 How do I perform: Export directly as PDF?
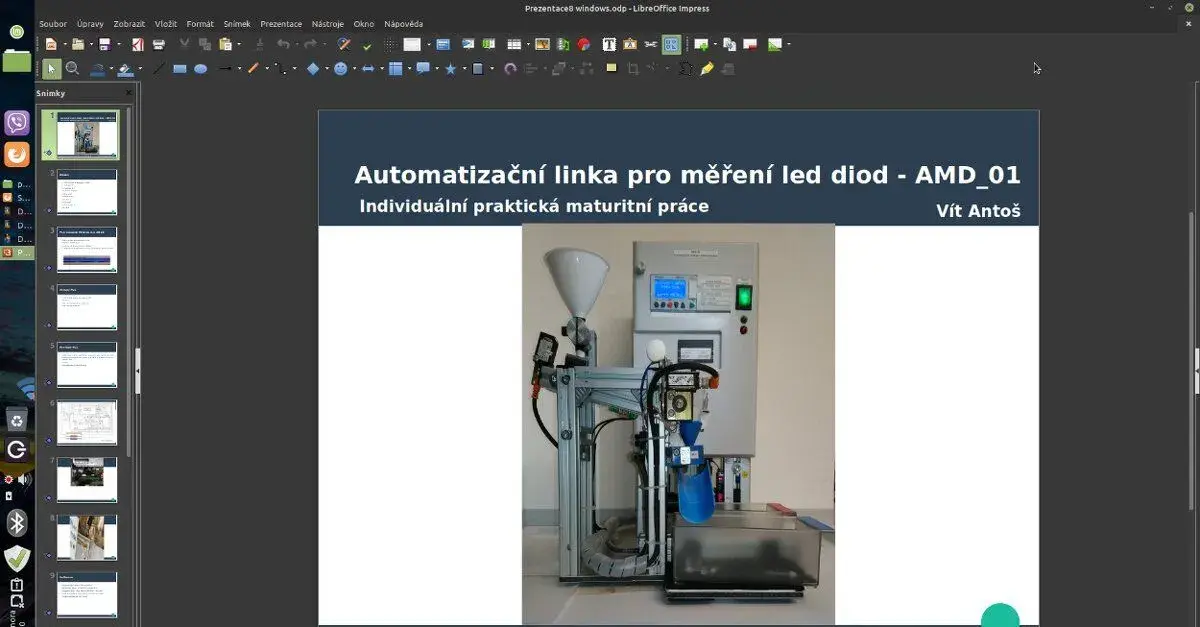138,44
